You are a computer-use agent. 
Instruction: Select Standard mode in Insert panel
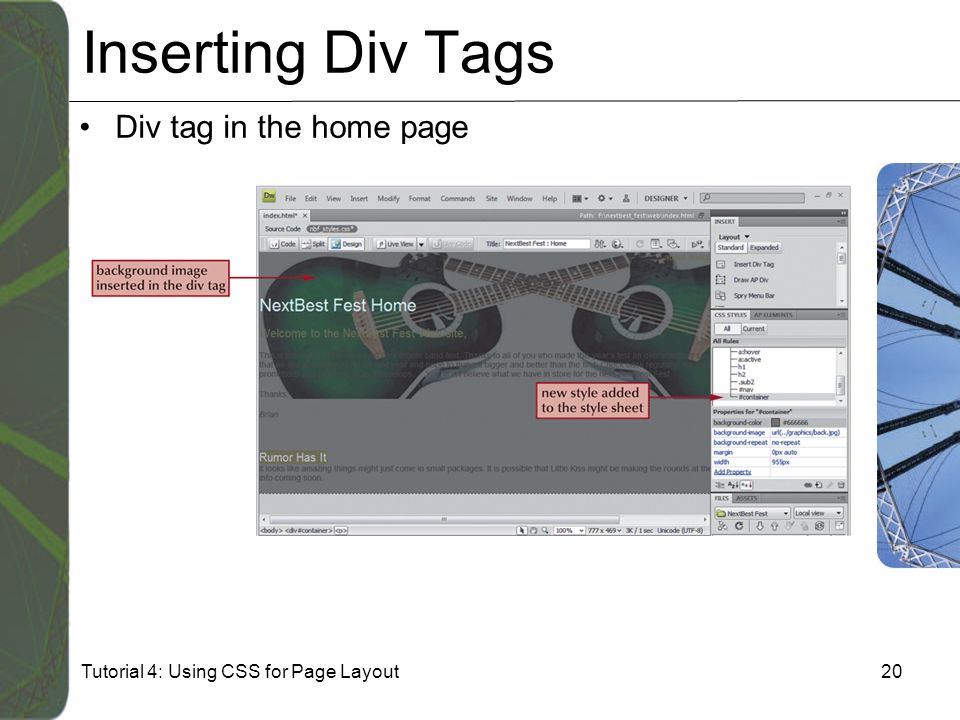(730, 247)
